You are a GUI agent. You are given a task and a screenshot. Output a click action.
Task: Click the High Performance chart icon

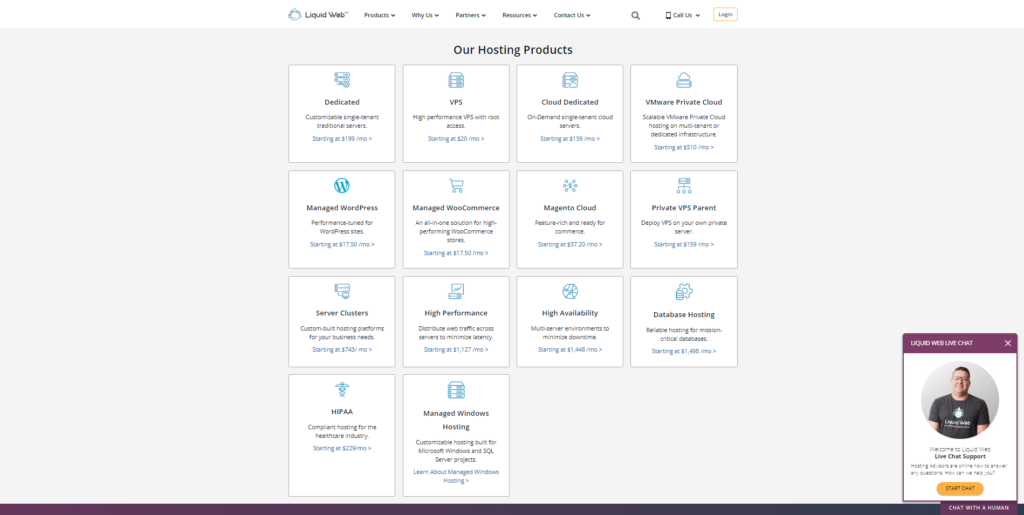(x=456, y=291)
